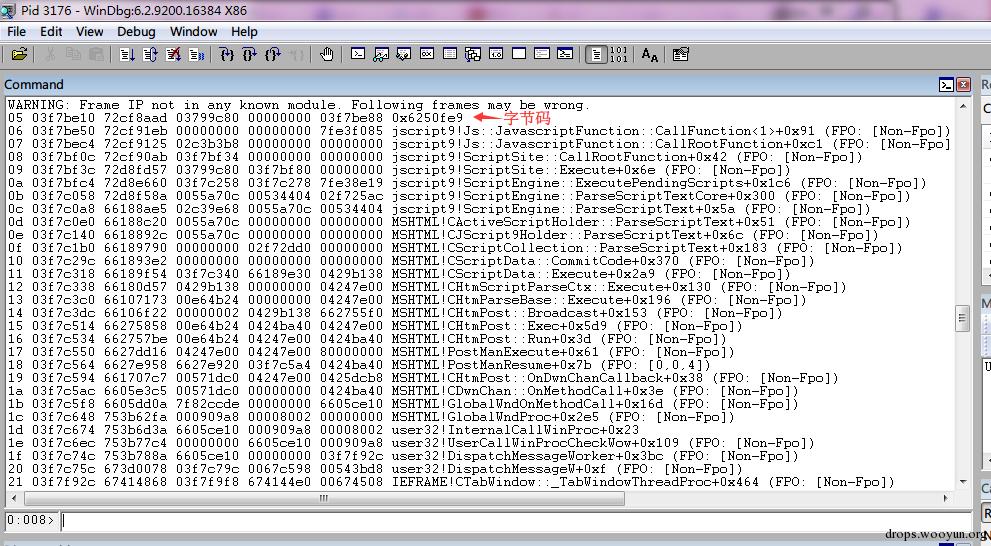The width and height of the screenshot is (991, 546).
Task: Open the Debug menu
Action: (136, 31)
